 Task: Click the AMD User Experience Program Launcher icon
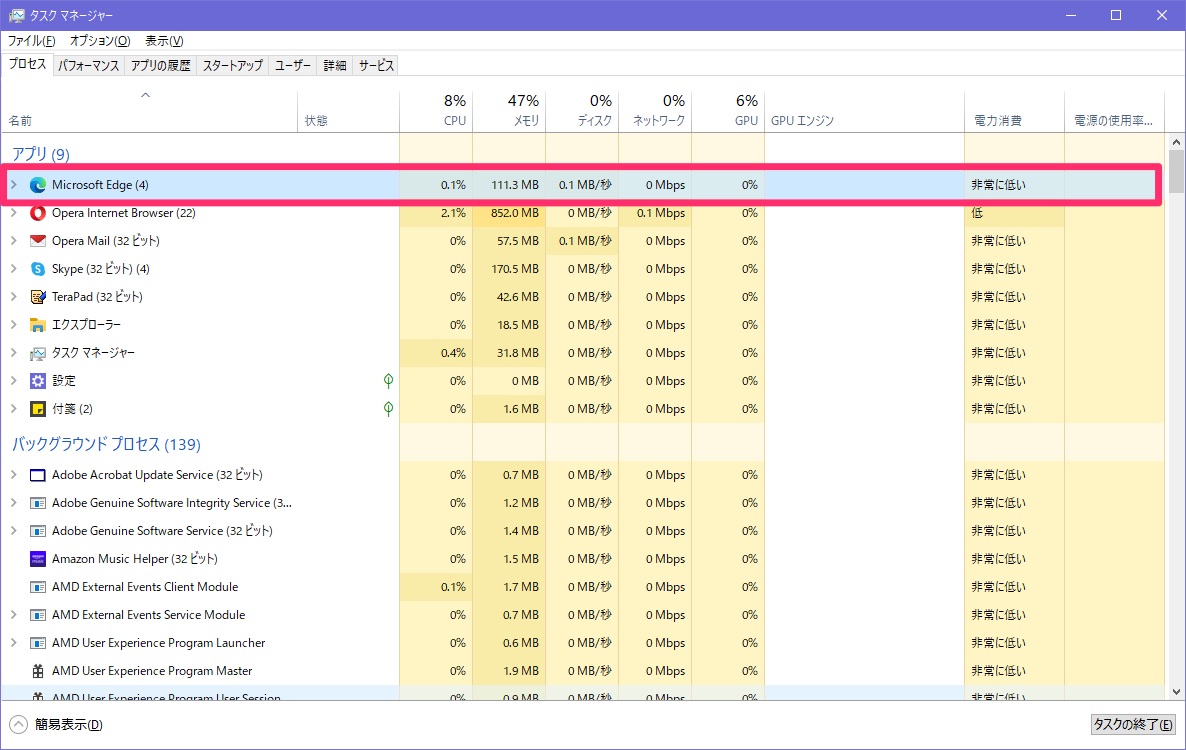pyautogui.click(x=38, y=643)
